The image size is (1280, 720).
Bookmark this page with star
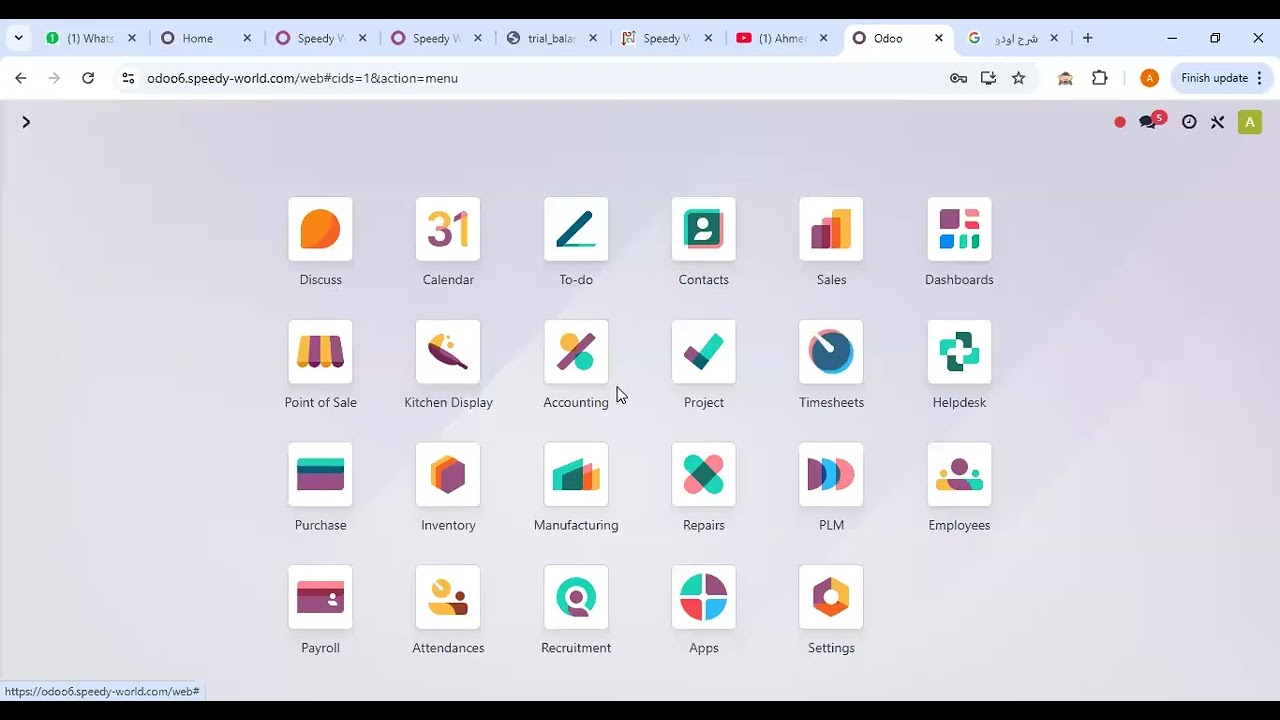point(1018,78)
